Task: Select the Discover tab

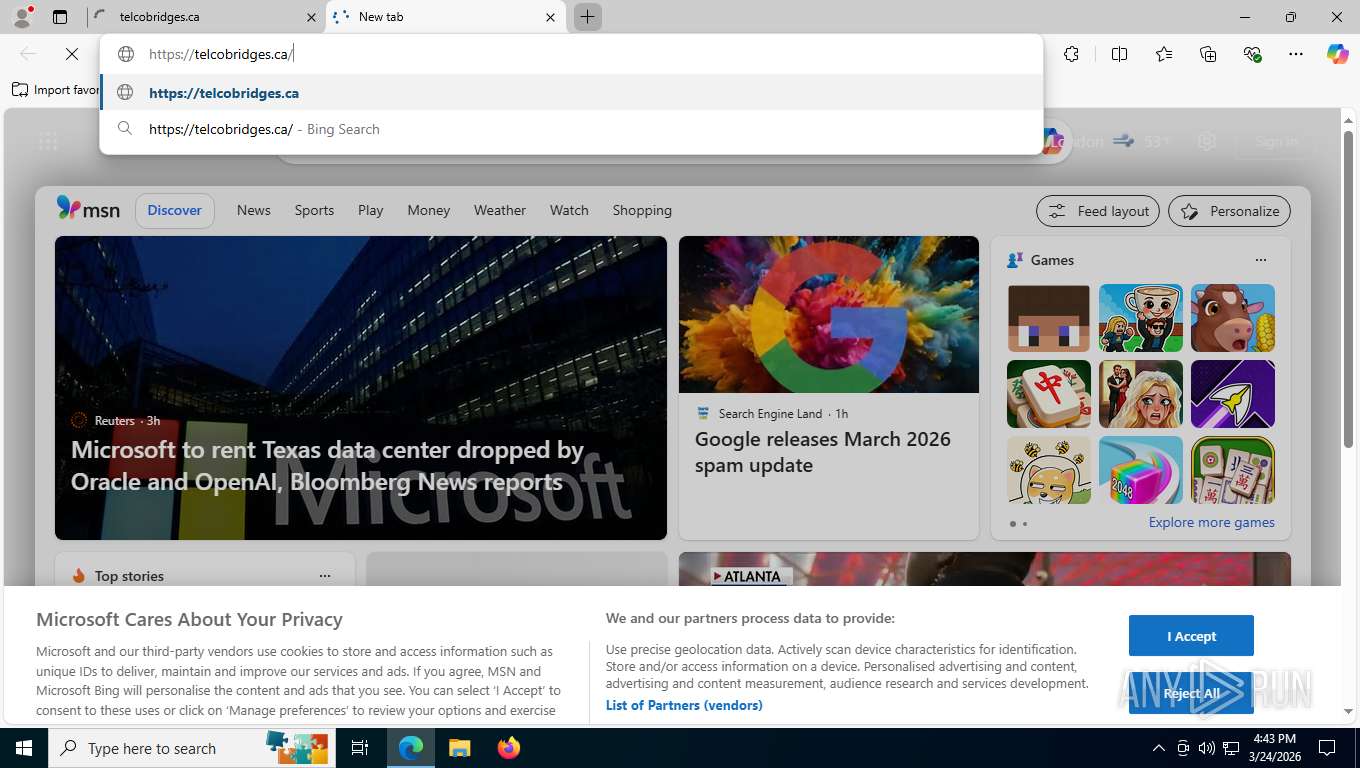Action: [175, 210]
